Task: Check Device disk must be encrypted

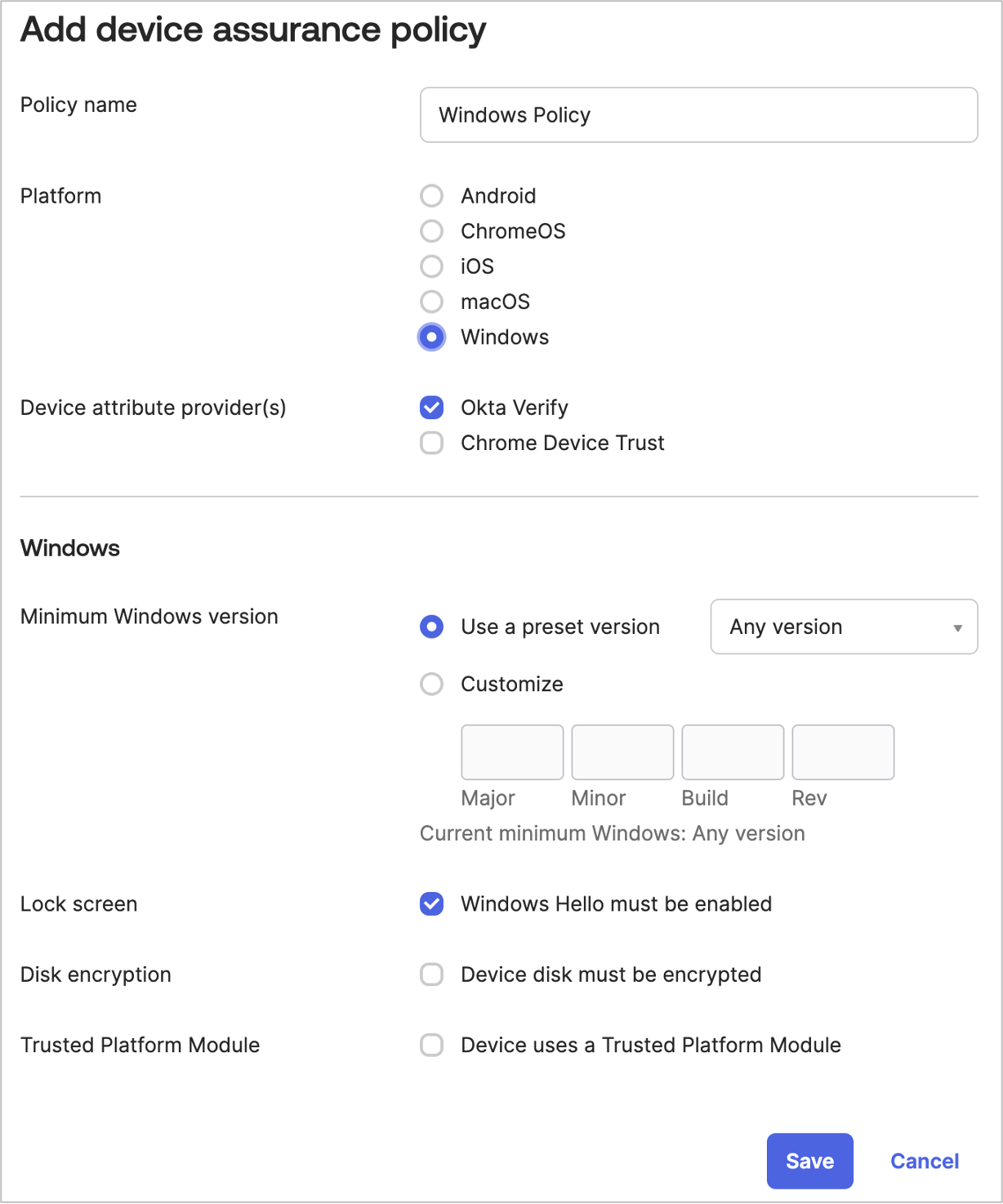Action: pyautogui.click(x=431, y=974)
